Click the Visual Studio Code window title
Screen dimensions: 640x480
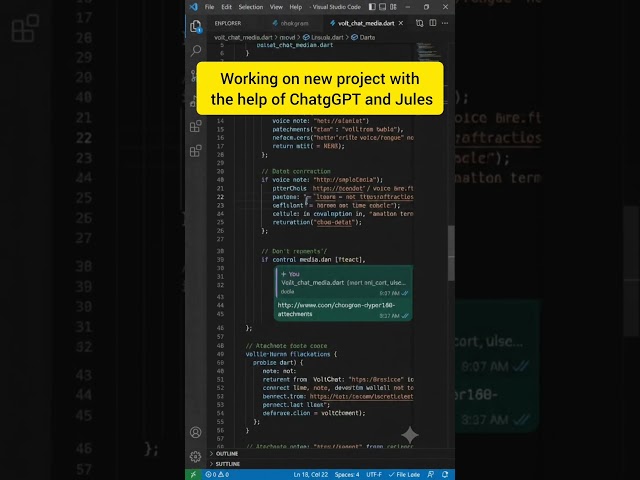click(336, 7)
